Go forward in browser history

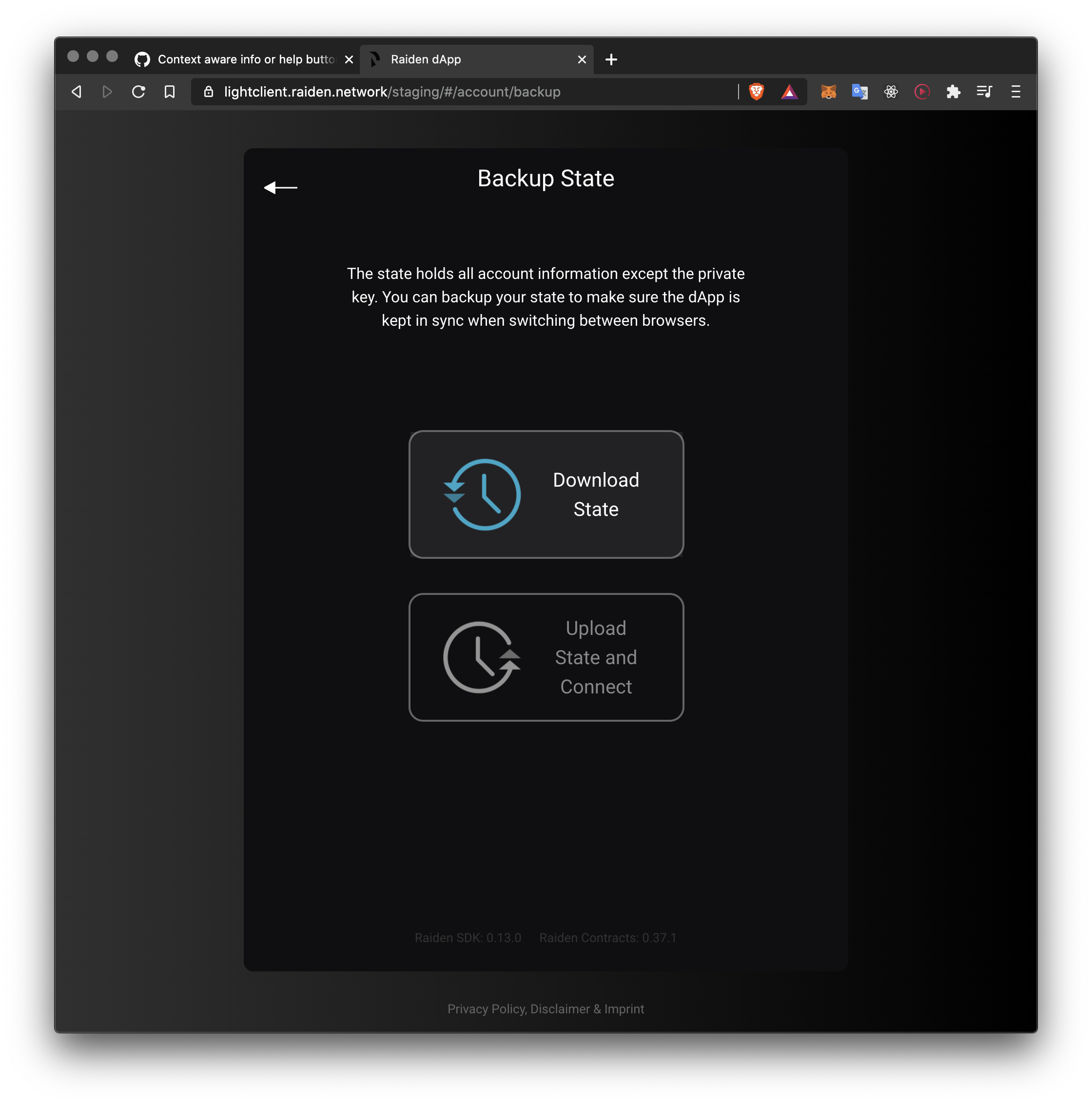[107, 92]
